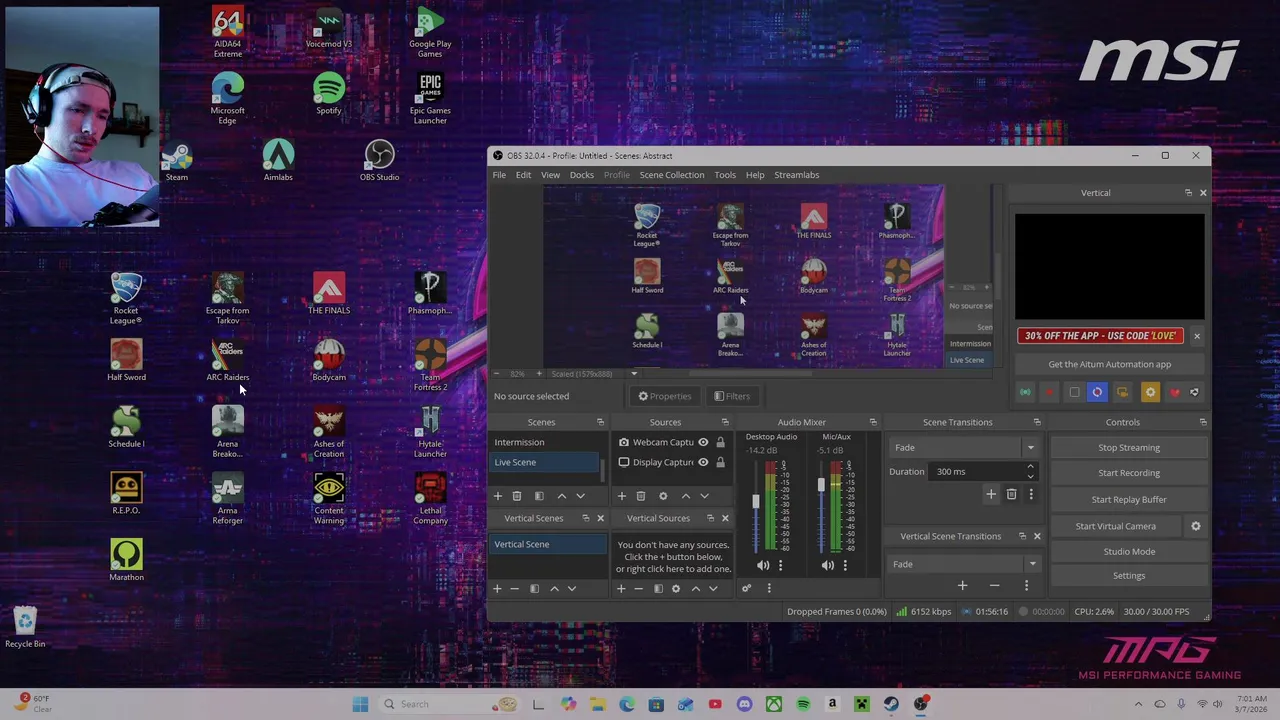
Task: Show hidden system tray icons chevron
Action: [x=1138, y=704]
